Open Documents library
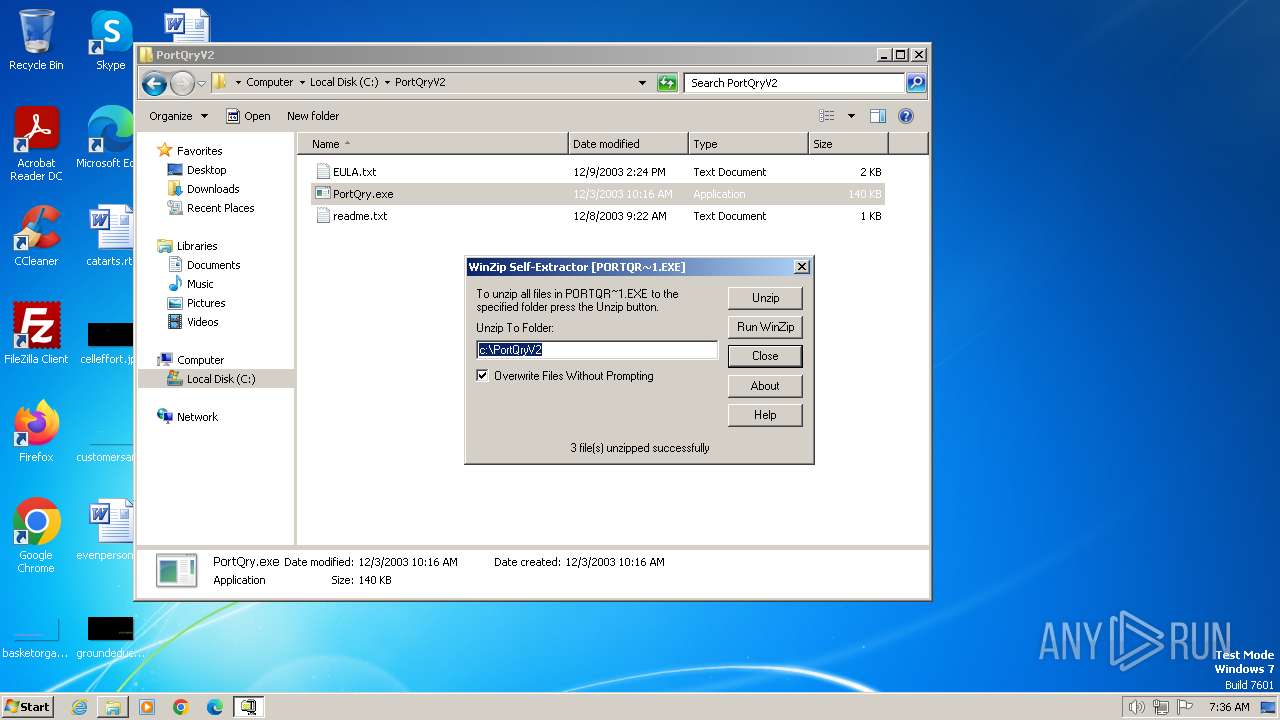Screen dimensions: 1280x720 tap(213, 265)
